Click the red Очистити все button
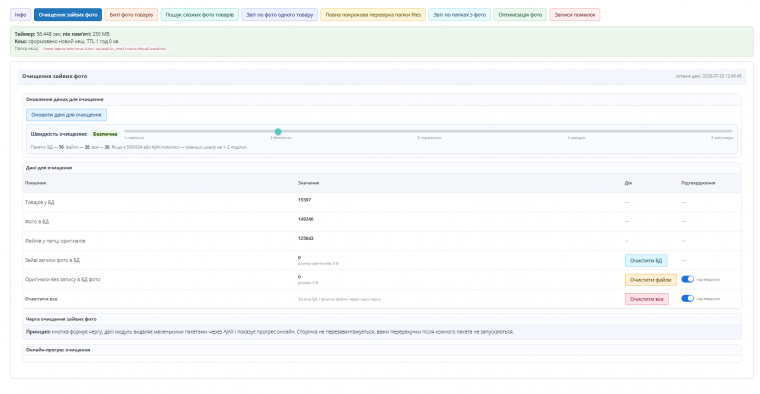 tap(647, 299)
